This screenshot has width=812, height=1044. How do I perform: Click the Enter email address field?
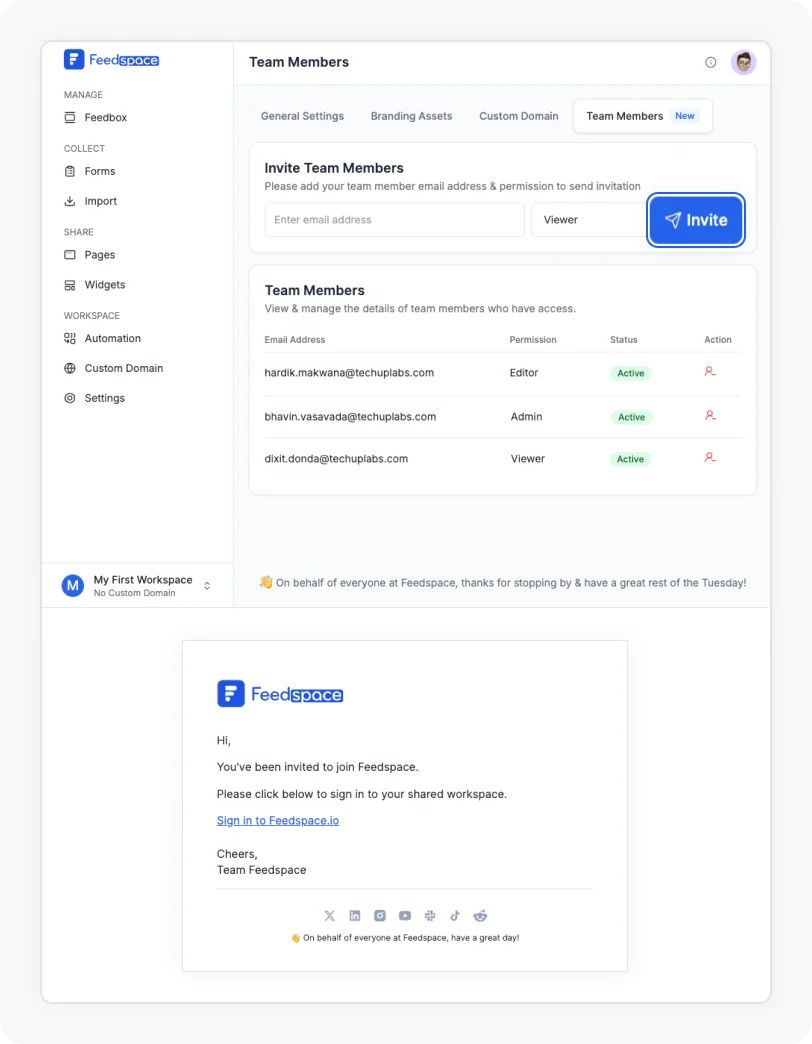394,220
